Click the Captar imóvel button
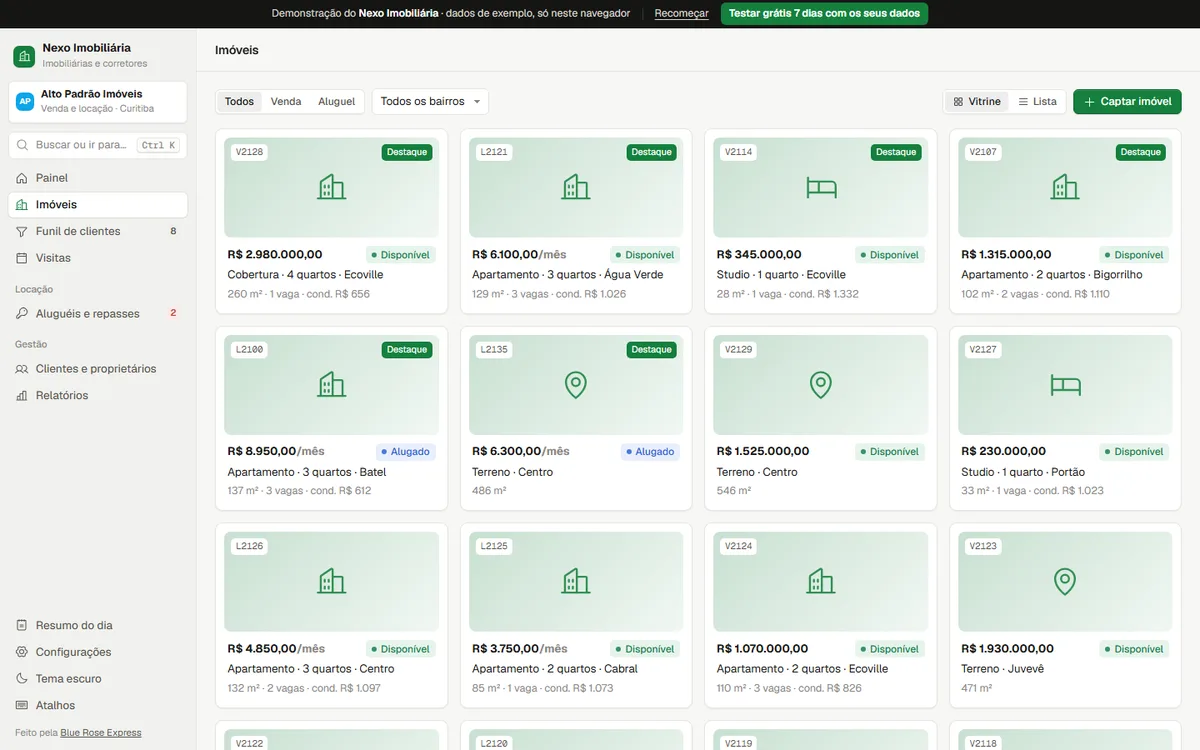The image size is (1200, 750). tap(1127, 102)
